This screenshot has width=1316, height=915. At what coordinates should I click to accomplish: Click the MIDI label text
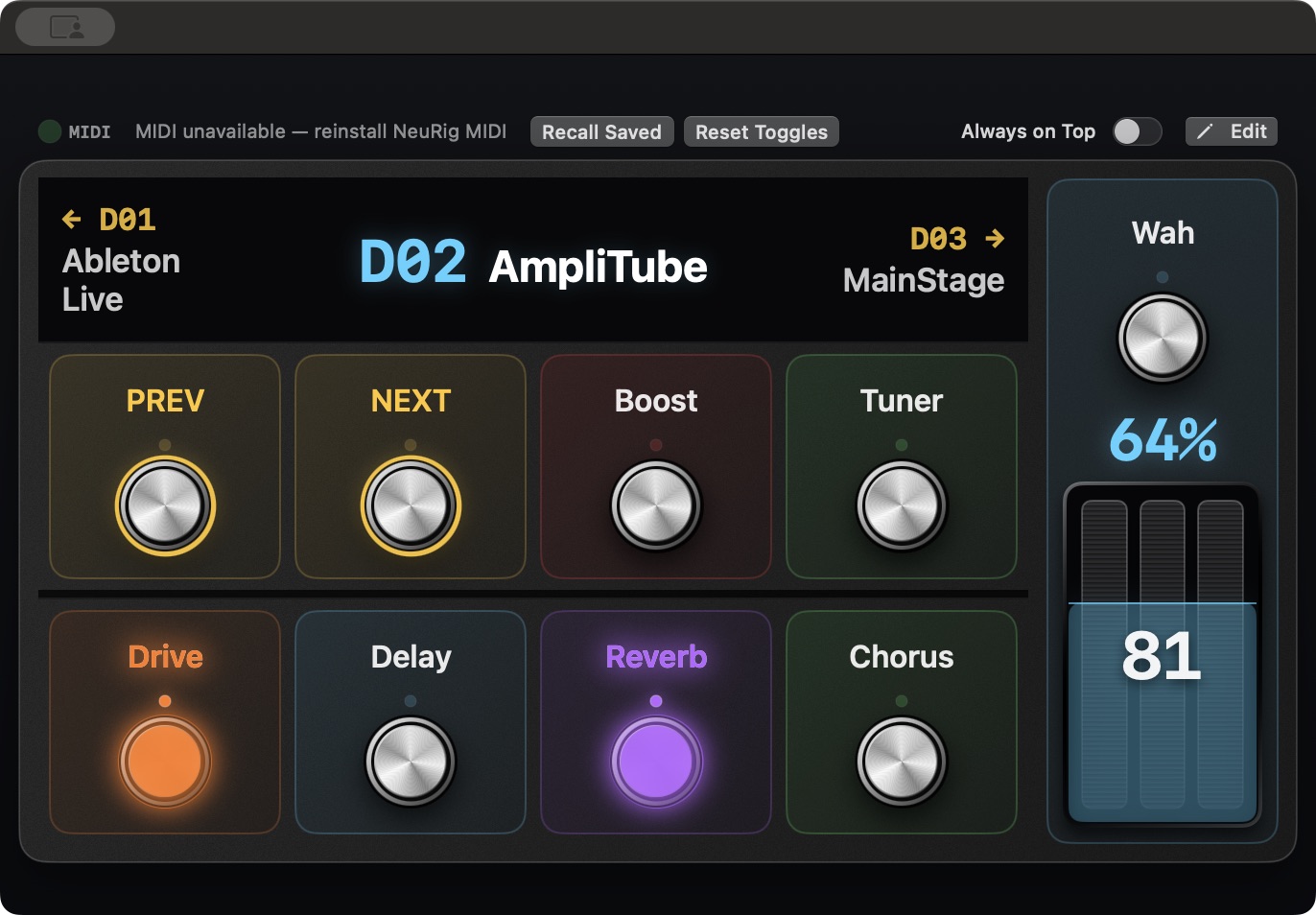[89, 132]
